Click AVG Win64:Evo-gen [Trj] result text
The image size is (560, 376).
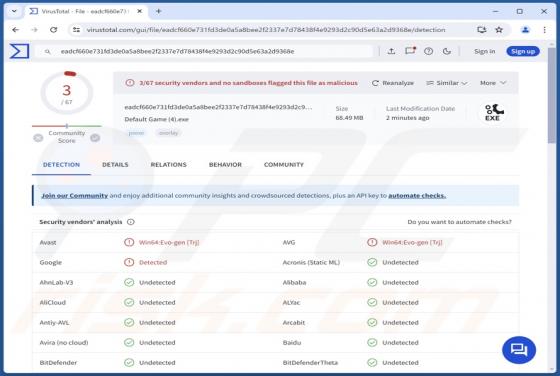click(412, 242)
